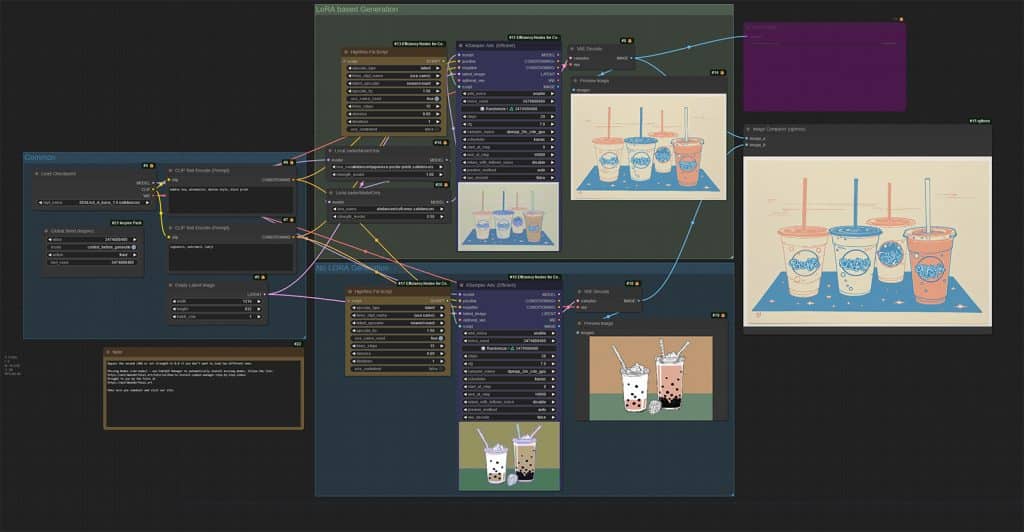Collapse the Image Comparer node
The image size is (1024, 532).
748,129
